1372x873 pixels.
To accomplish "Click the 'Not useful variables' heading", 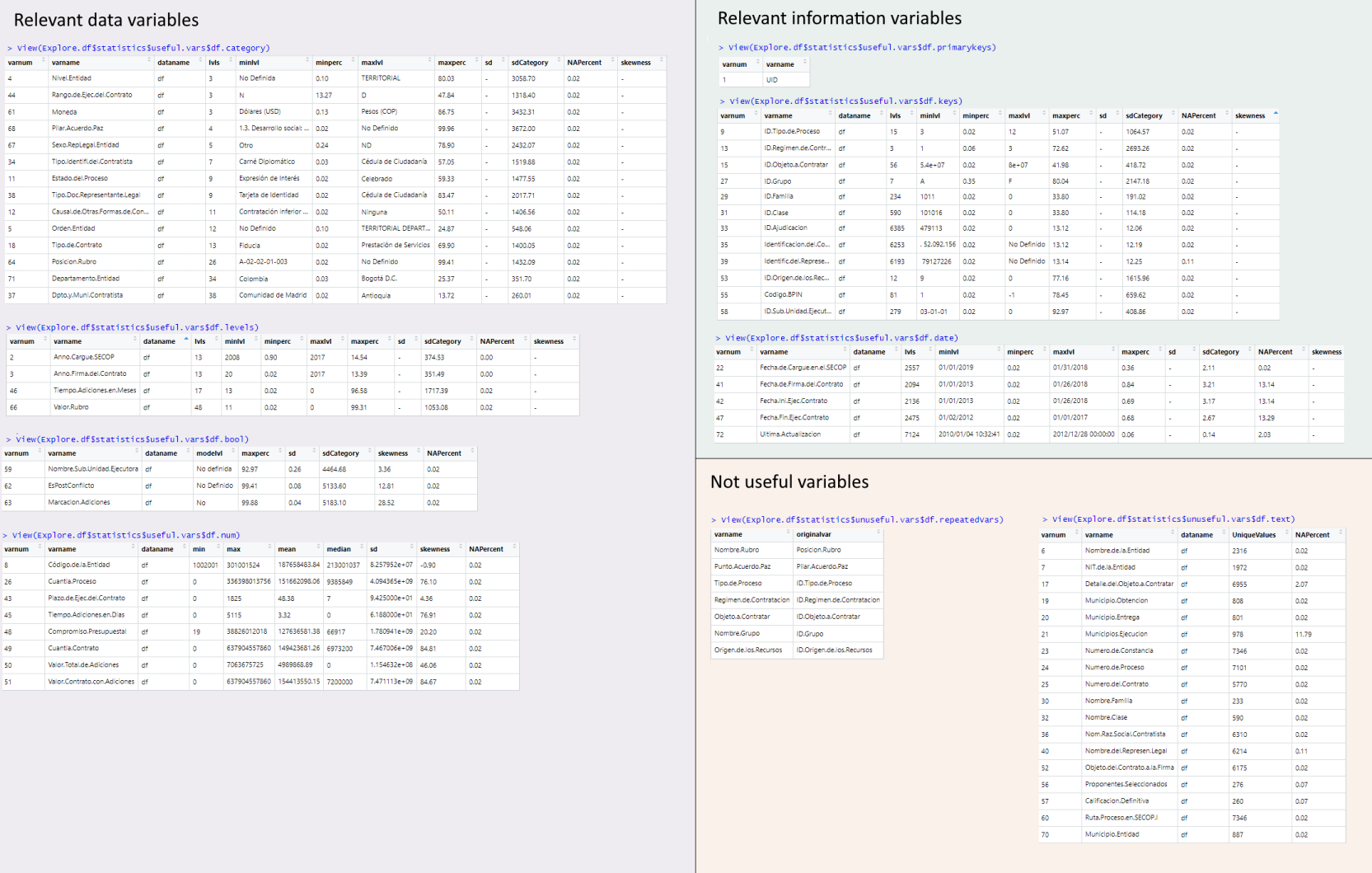I will pos(789,481).
